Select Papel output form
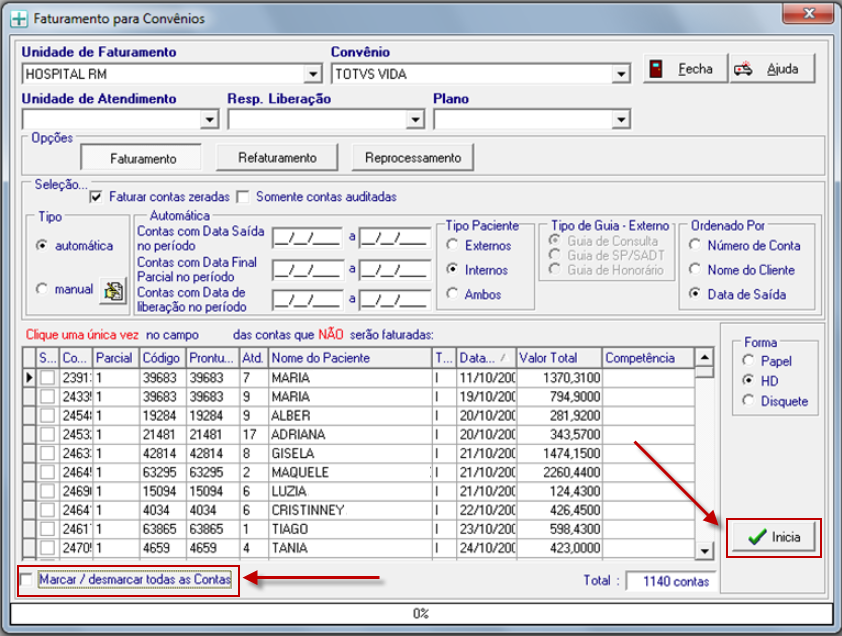Image resolution: width=842 pixels, height=636 pixels. click(x=748, y=360)
